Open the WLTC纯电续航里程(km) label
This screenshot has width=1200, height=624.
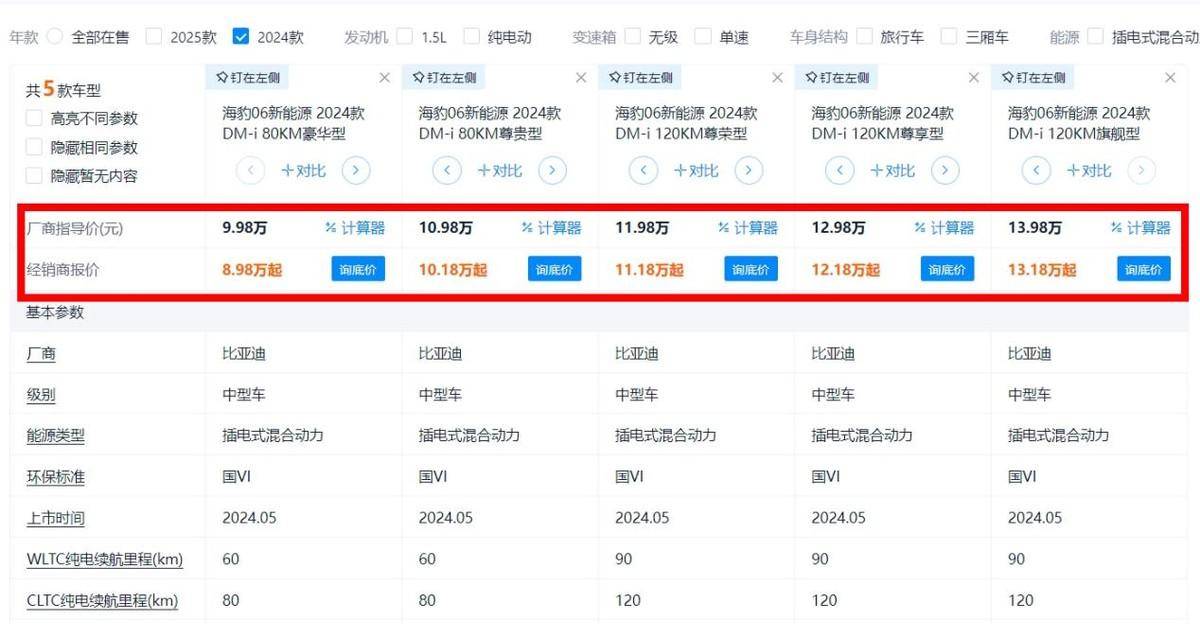(x=105, y=559)
